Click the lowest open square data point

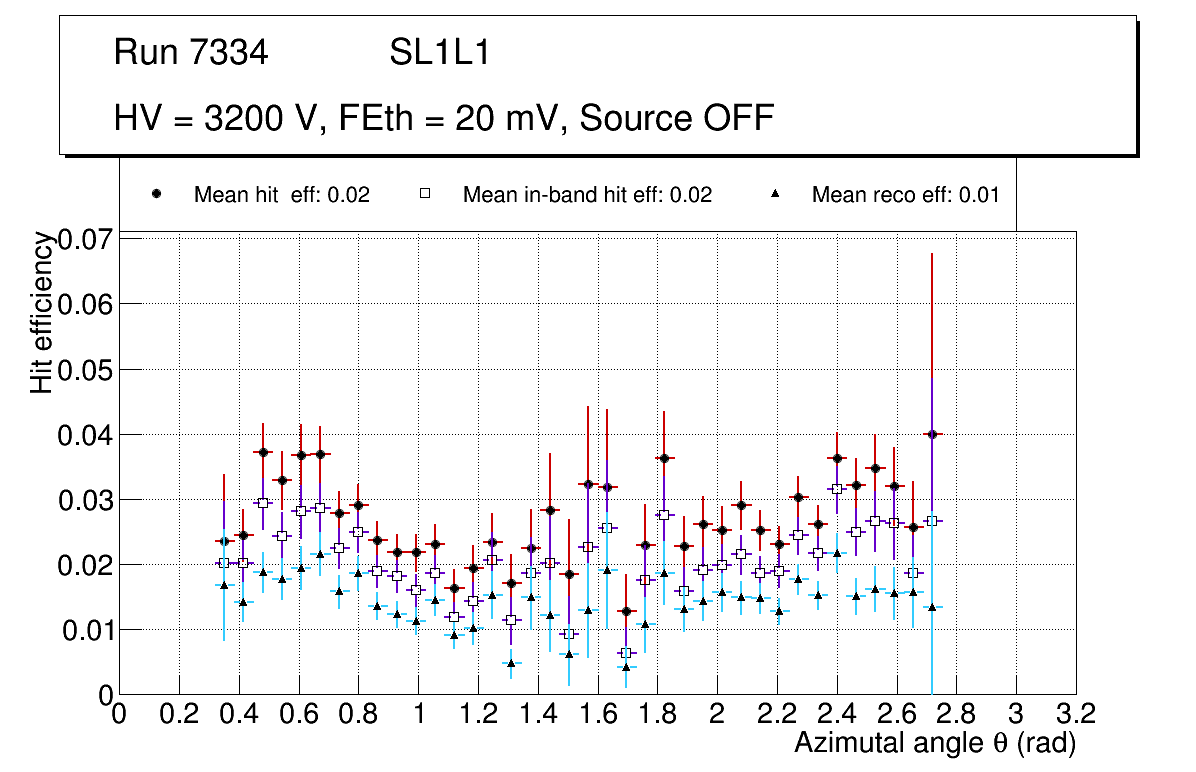pyautogui.click(x=626, y=653)
